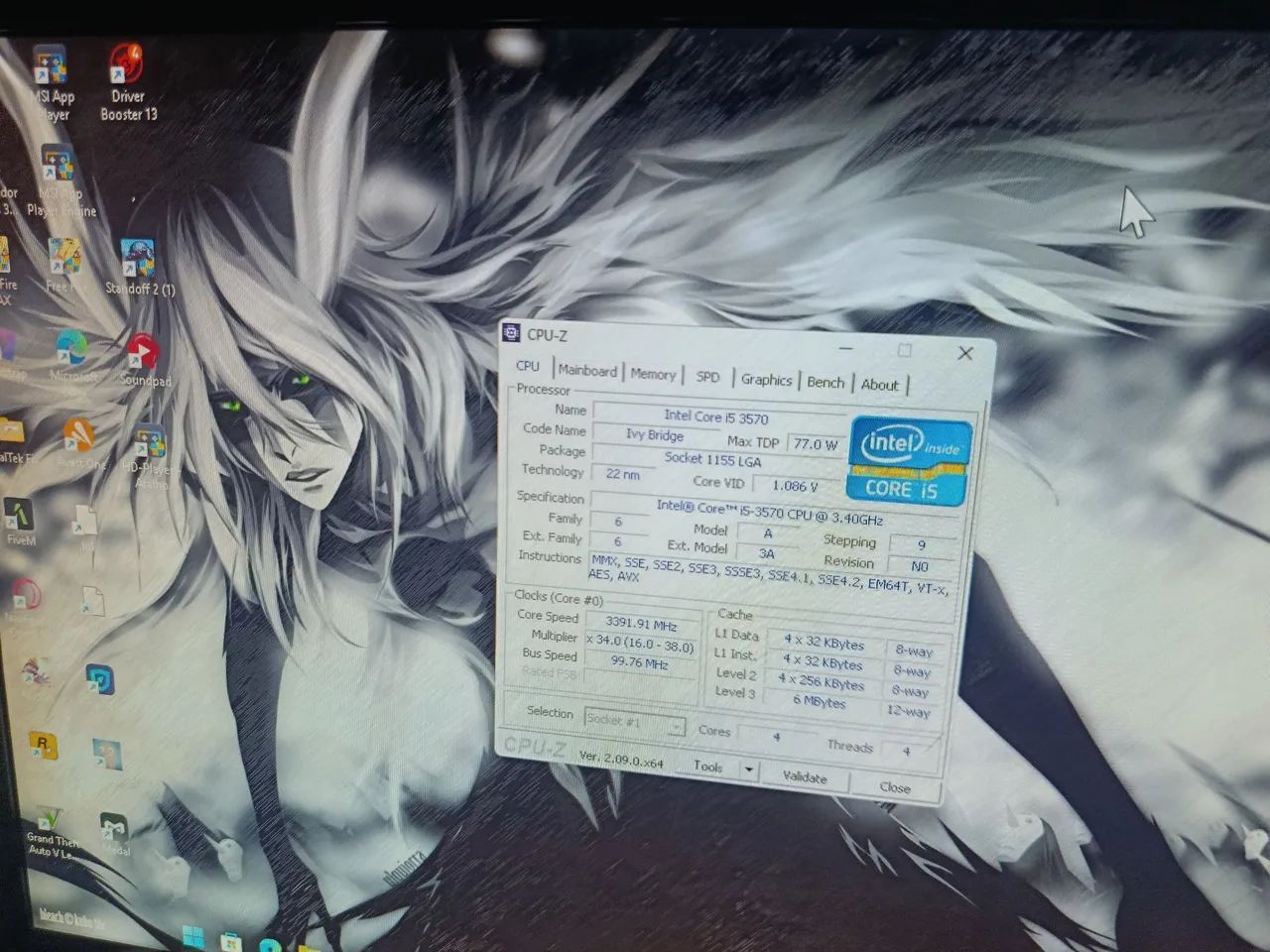
Task: Launch the Soundpad desktop shortcut
Action: (x=145, y=360)
